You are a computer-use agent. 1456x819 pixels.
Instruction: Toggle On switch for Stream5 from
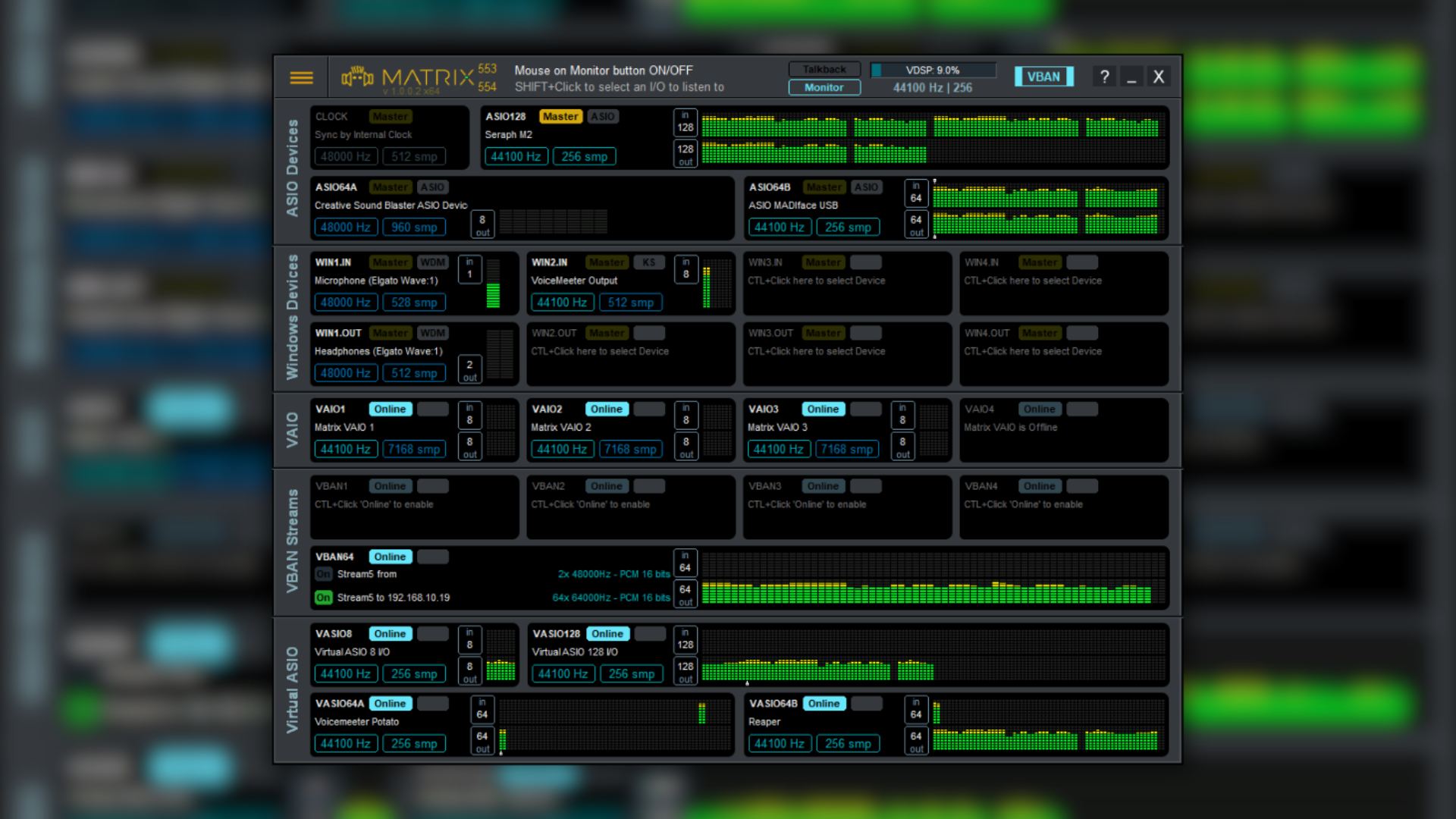pyautogui.click(x=323, y=574)
